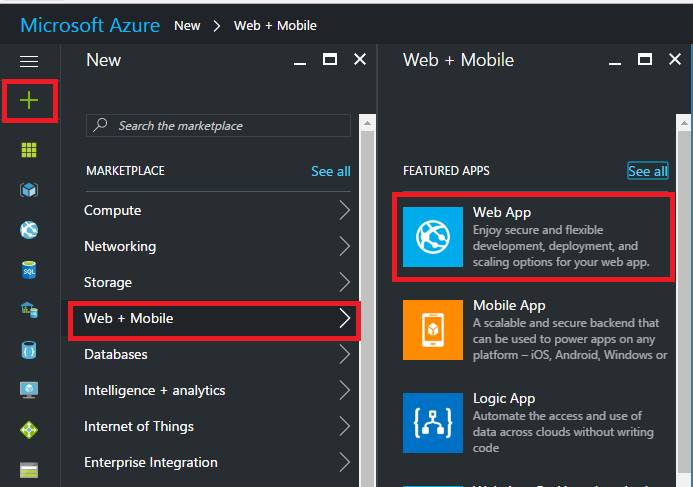Click the Logic App icon

pyautogui.click(x=433, y=423)
